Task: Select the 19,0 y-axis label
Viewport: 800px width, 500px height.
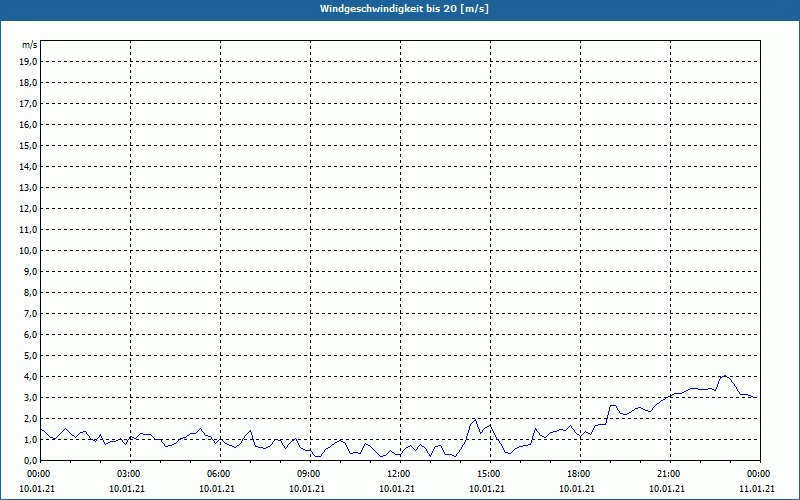Action: coord(28,61)
